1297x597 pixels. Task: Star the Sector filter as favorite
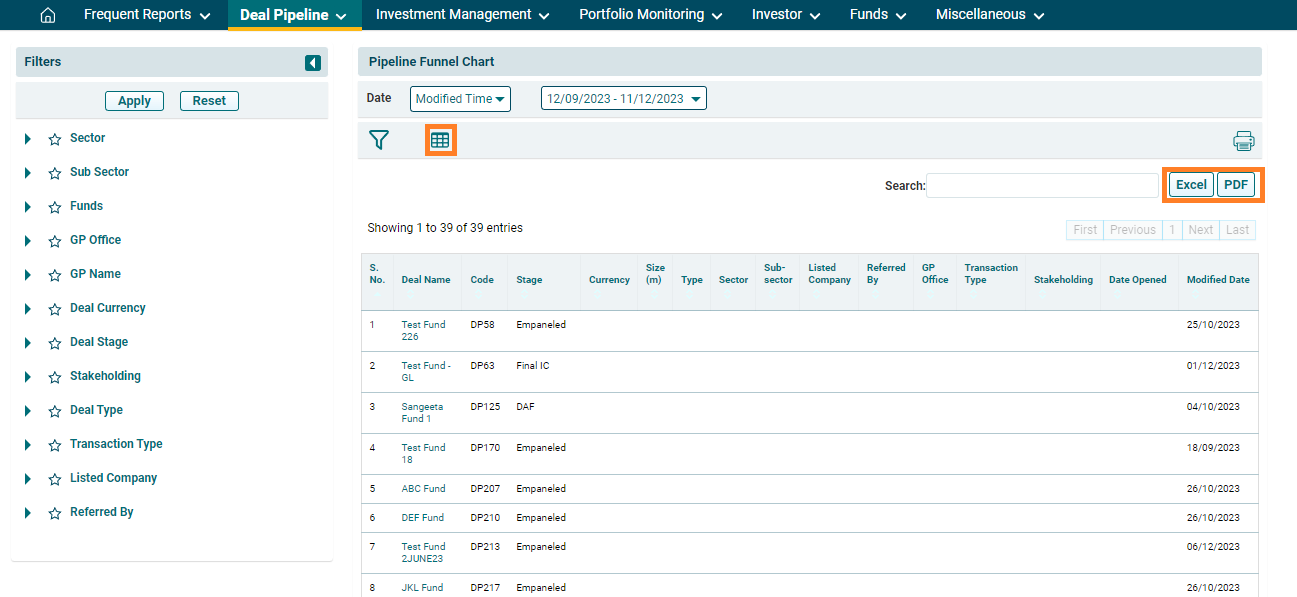[55, 139]
